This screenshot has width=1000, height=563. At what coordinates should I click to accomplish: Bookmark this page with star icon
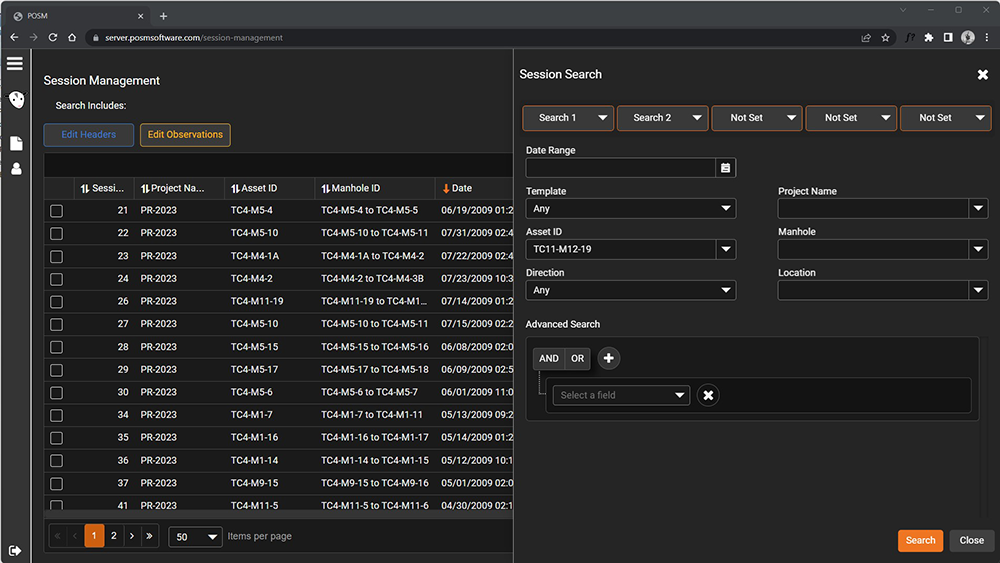tap(885, 38)
